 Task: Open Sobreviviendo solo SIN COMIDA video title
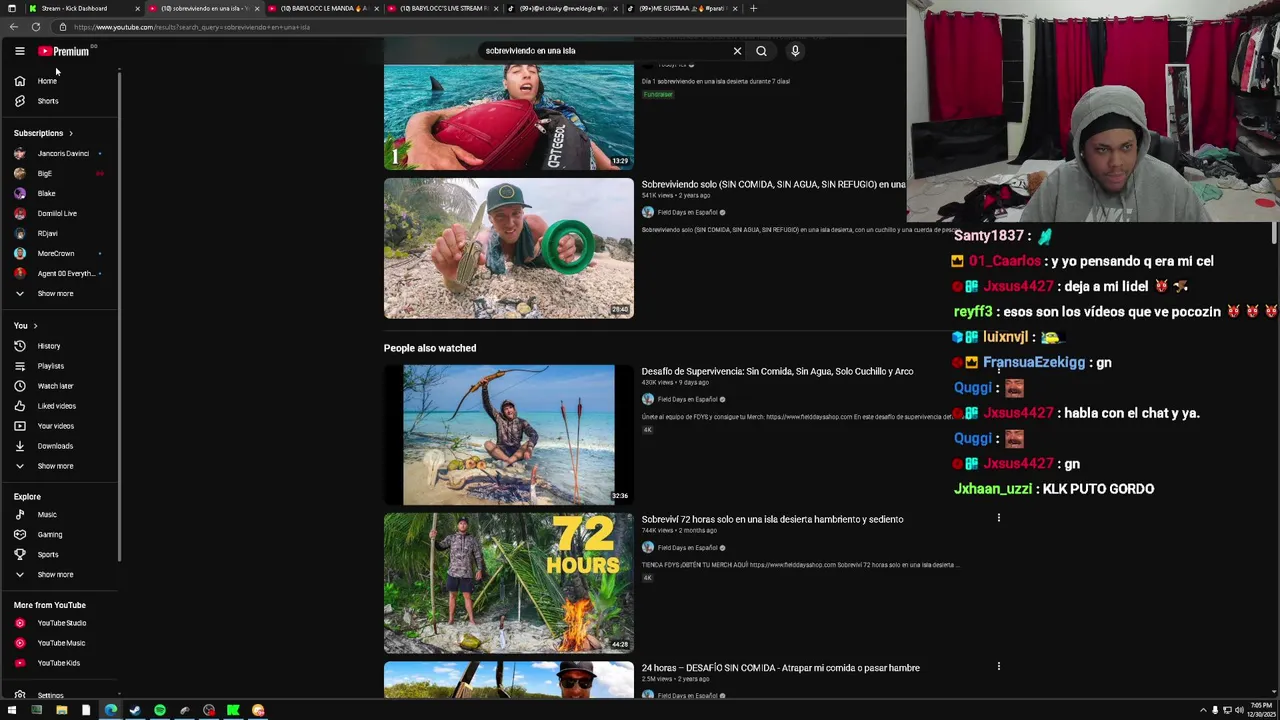pyautogui.click(x=773, y=185)
